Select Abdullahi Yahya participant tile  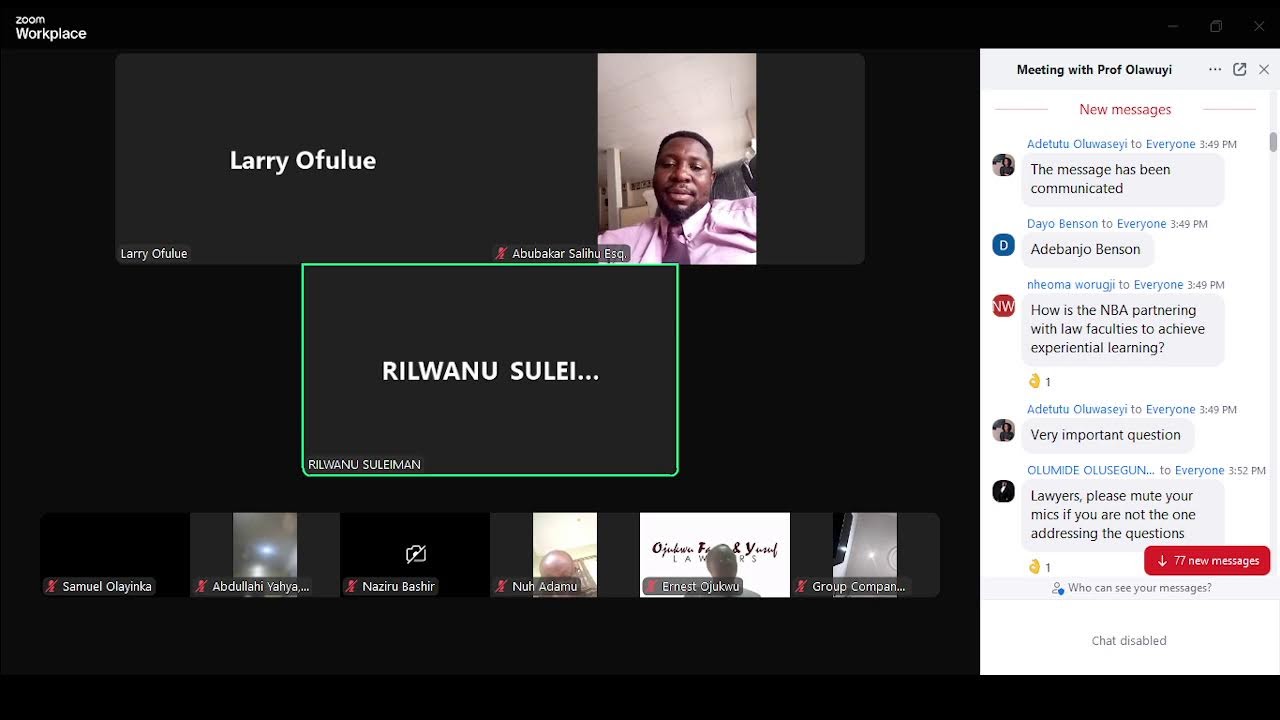(265, 555)
